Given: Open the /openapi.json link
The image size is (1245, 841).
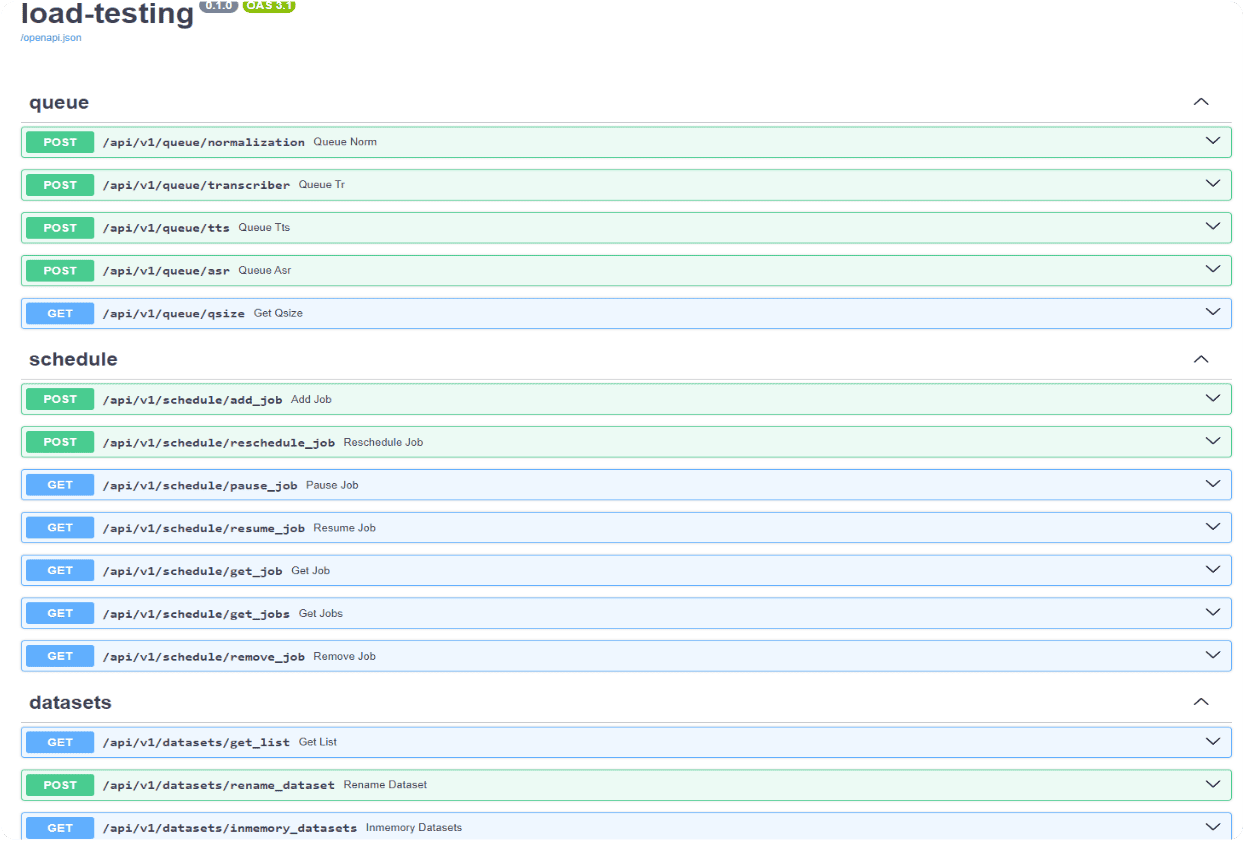Looking at the screenshot, I should (x=50, y=38).
